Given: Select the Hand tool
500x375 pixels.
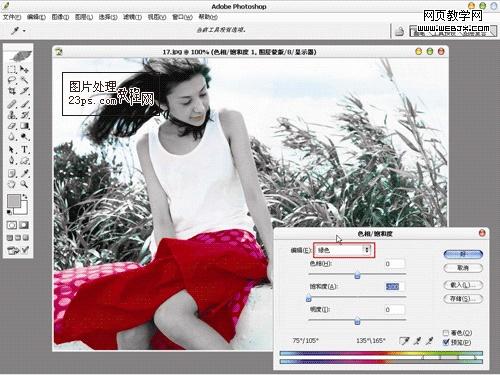Looking at the screenshot, I should tap(12, 184).
